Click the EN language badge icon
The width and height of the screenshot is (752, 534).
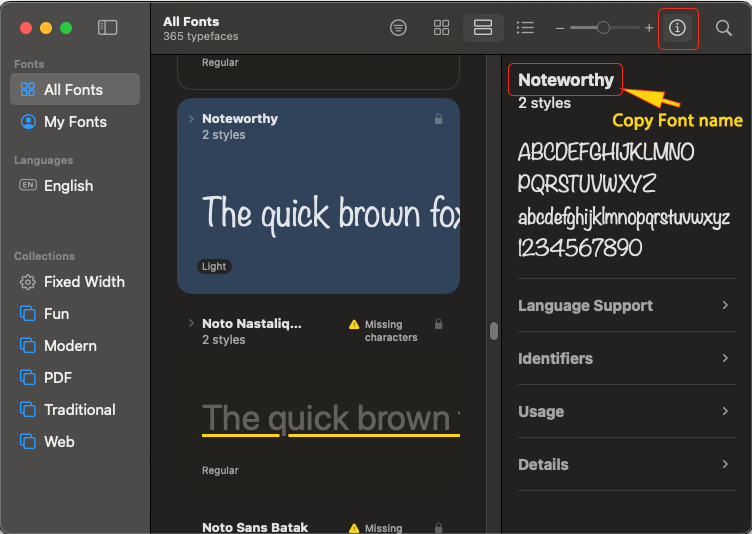coord(28,185)
